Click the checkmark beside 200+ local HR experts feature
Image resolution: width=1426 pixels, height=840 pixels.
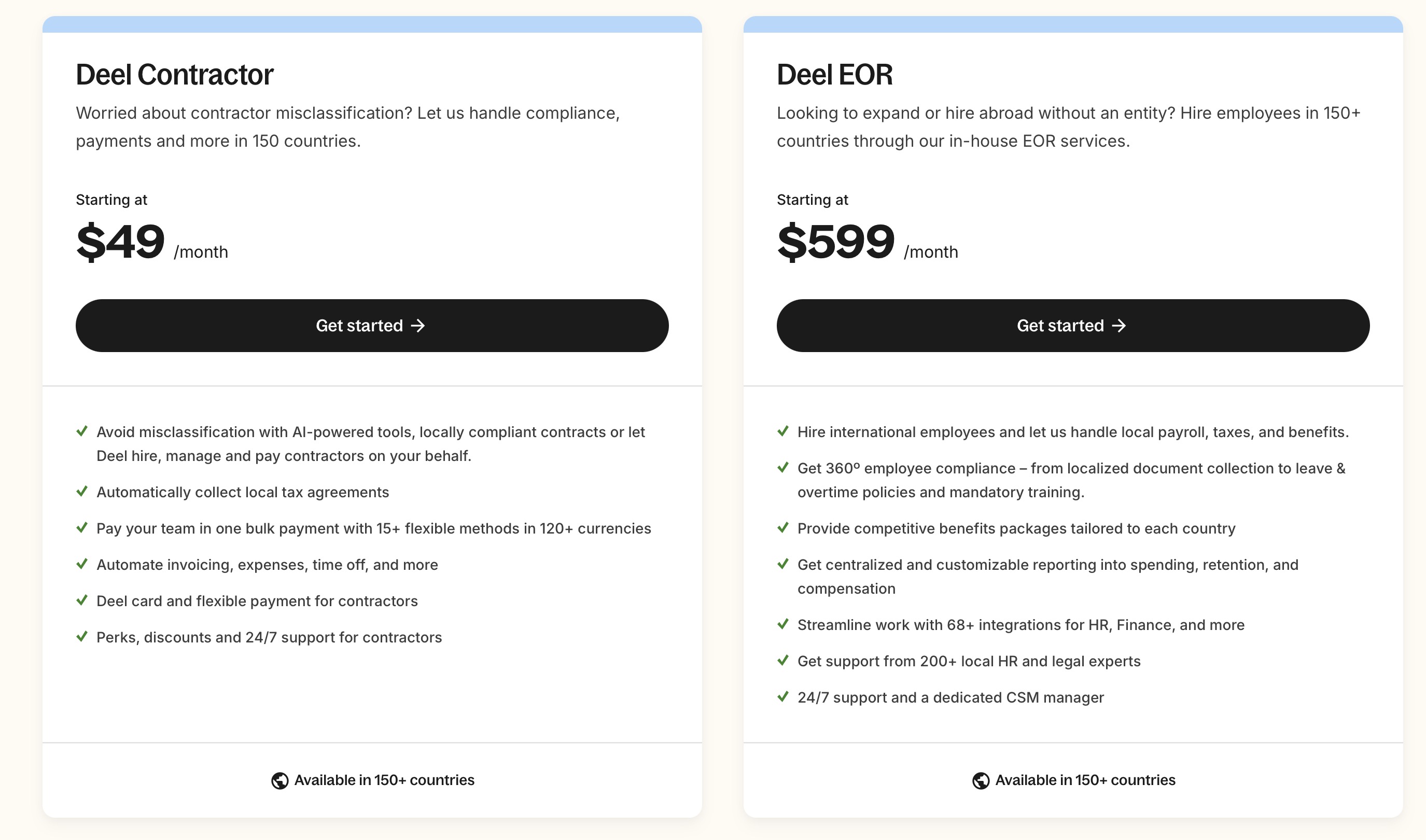pyautogui.click(x=784, y=661)
